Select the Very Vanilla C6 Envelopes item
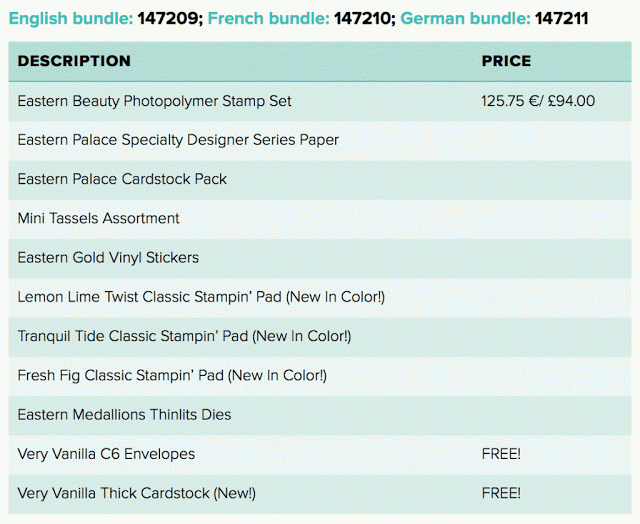 (x=106, y=454)
